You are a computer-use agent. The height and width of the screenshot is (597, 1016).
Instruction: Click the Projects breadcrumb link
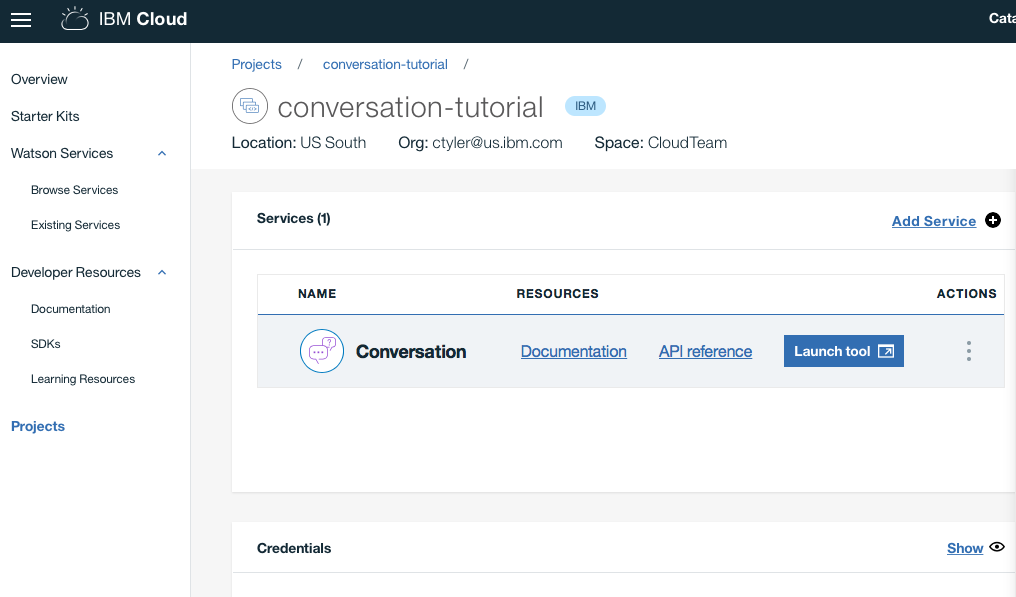[x=257, y=64]
